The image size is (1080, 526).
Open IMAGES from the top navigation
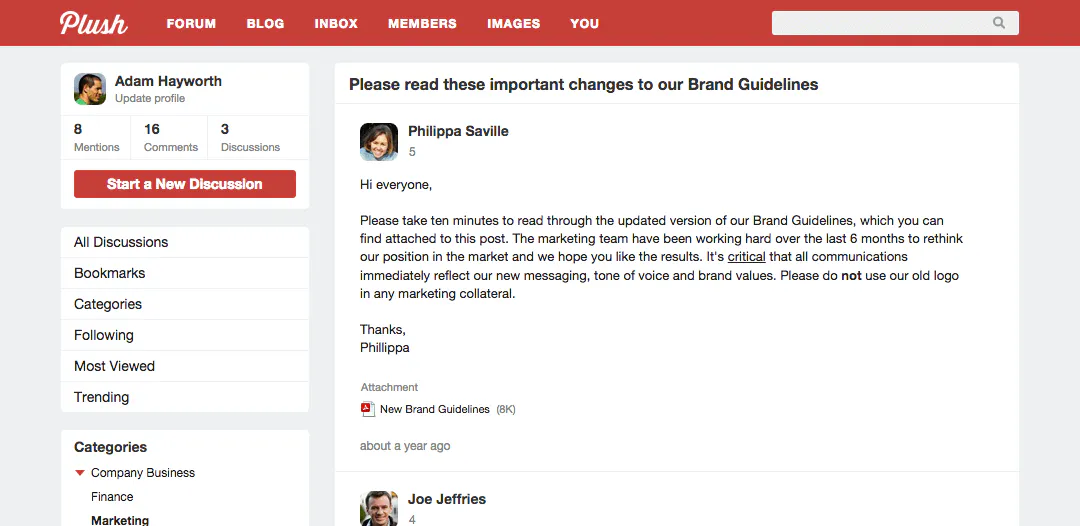514,23
